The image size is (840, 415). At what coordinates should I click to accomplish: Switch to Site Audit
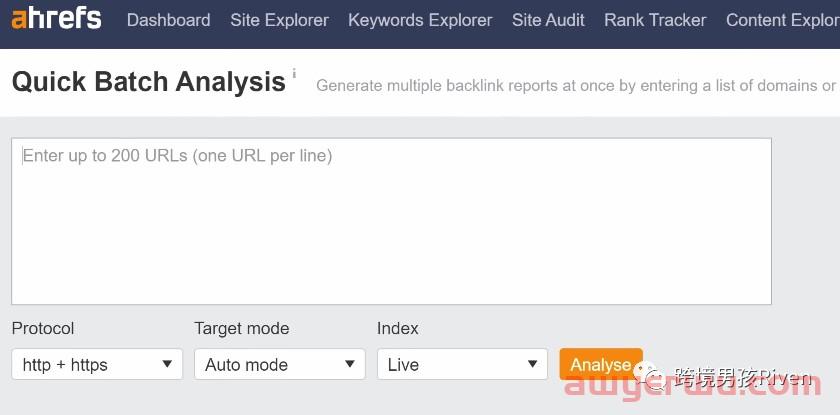pos(548,20)
